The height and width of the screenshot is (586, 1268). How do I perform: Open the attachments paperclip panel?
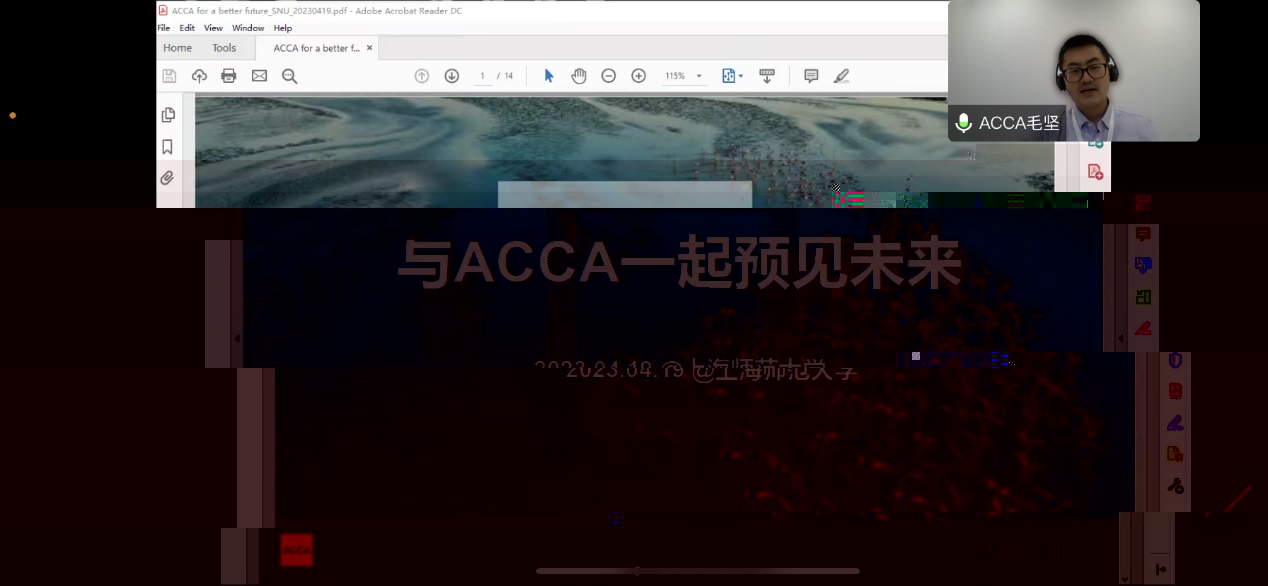(x=167, y=178)
